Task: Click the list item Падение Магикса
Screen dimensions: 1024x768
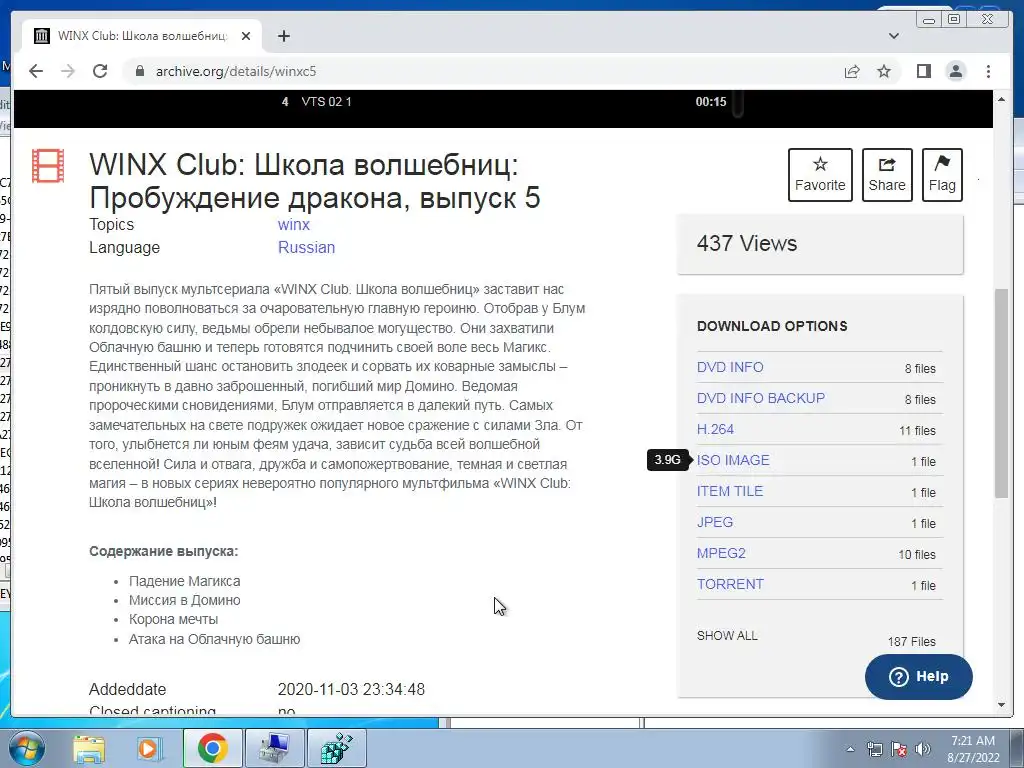Action: (184, 581)
